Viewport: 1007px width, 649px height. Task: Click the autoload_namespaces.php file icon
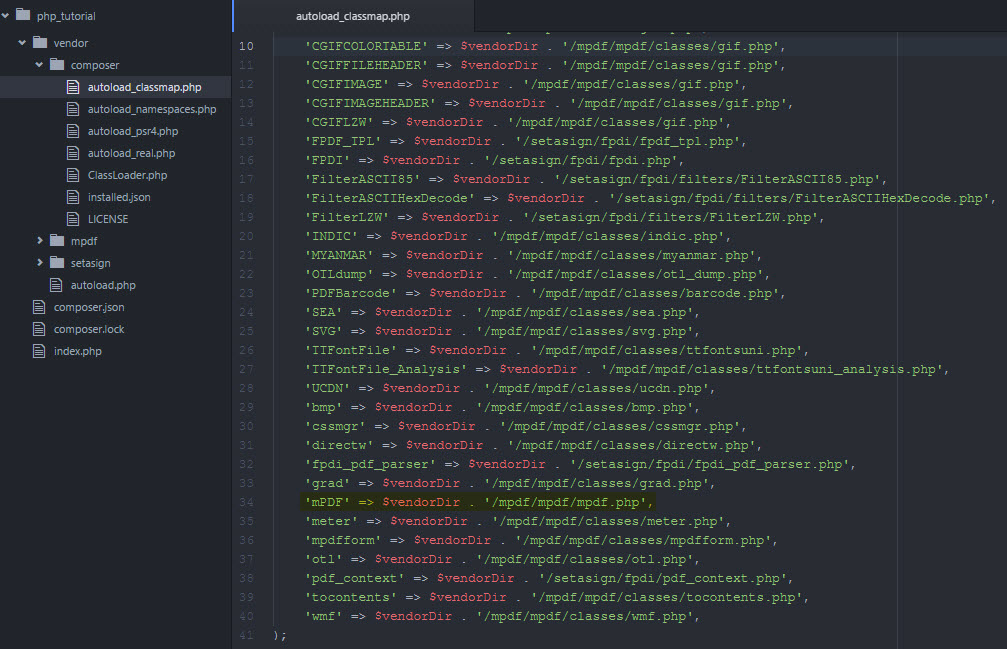tap(73, 109)
